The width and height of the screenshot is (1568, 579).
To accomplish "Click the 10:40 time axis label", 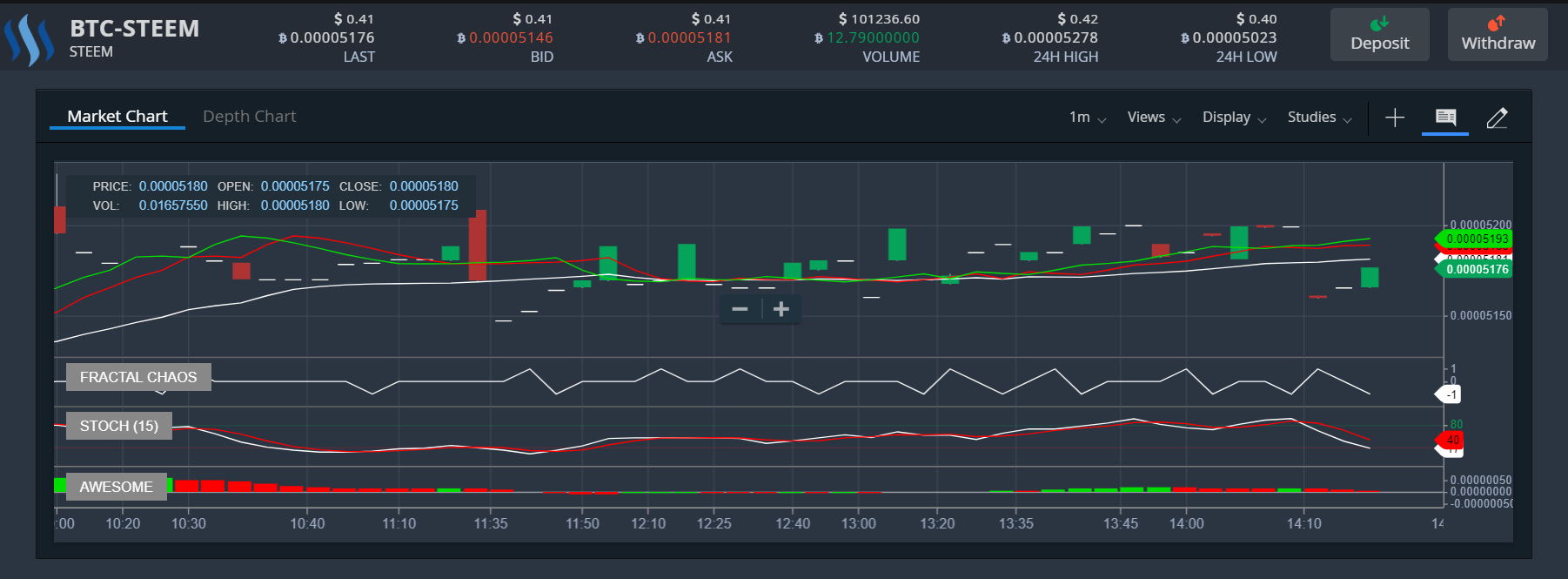I will (x=307, y=523).
